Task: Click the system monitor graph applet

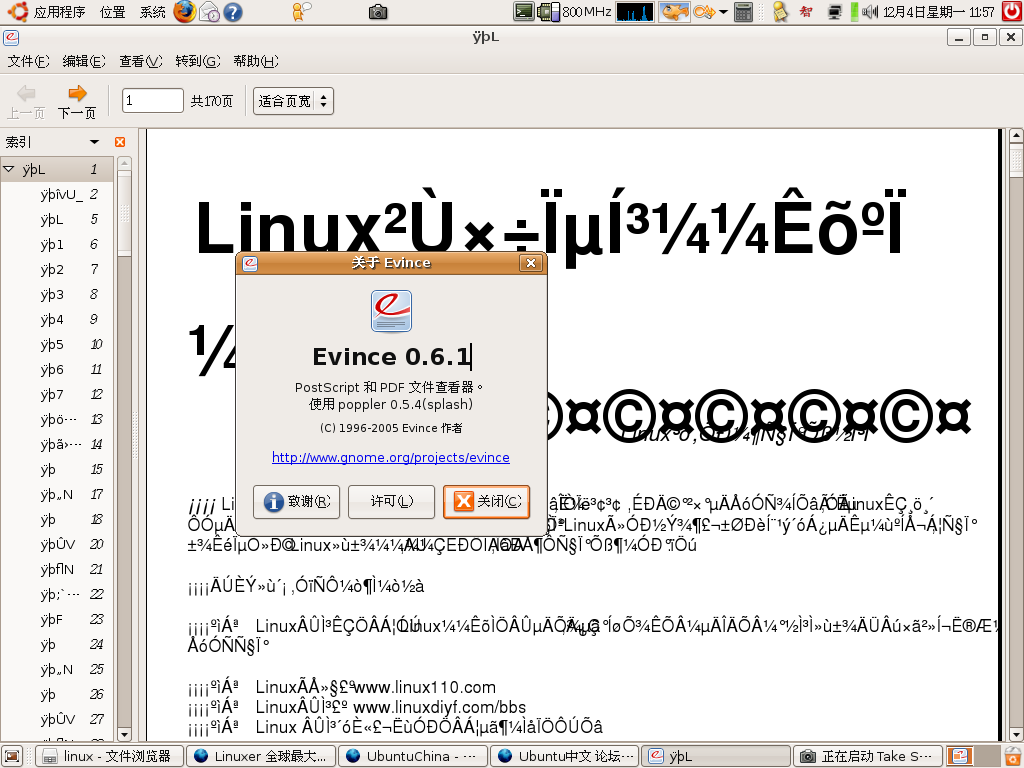Action: click(x=635, y=12)
